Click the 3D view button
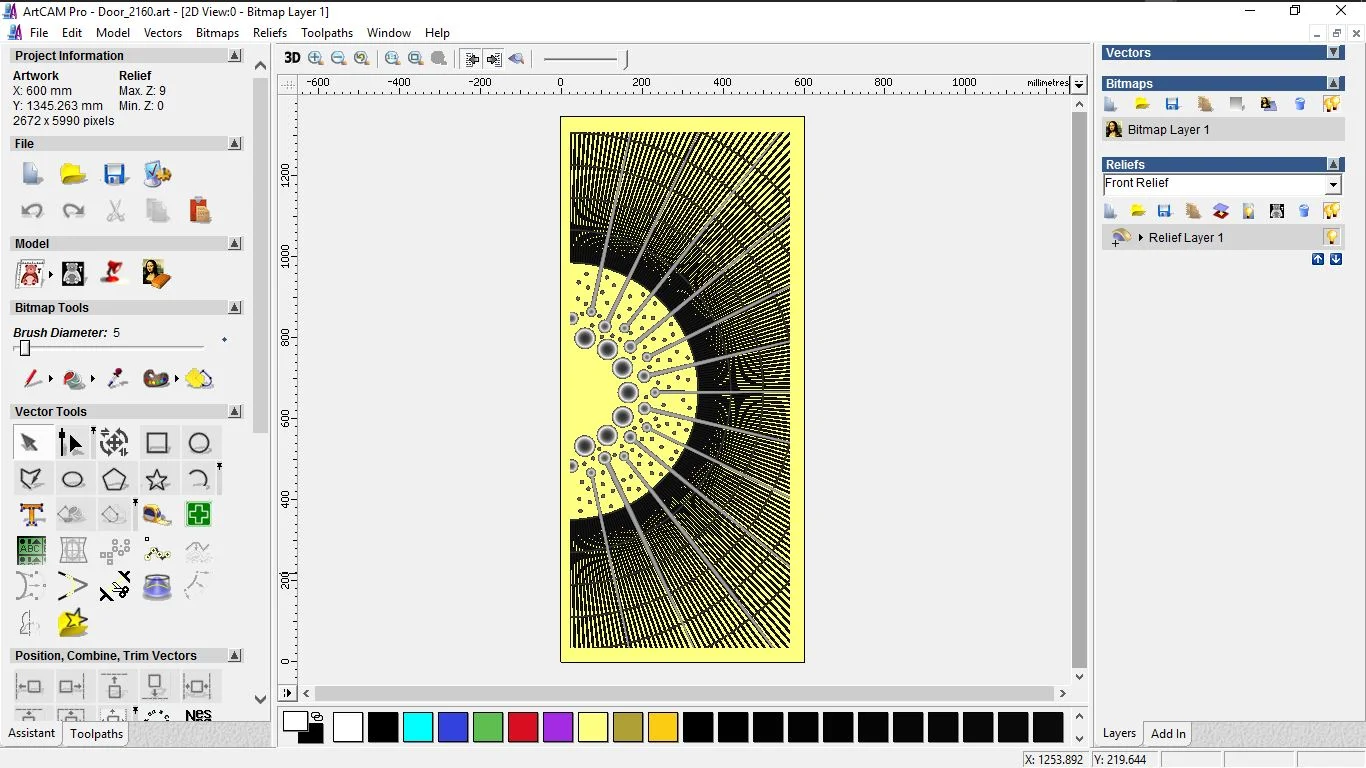Viewport: 1366px width, 768px height. 291,58
